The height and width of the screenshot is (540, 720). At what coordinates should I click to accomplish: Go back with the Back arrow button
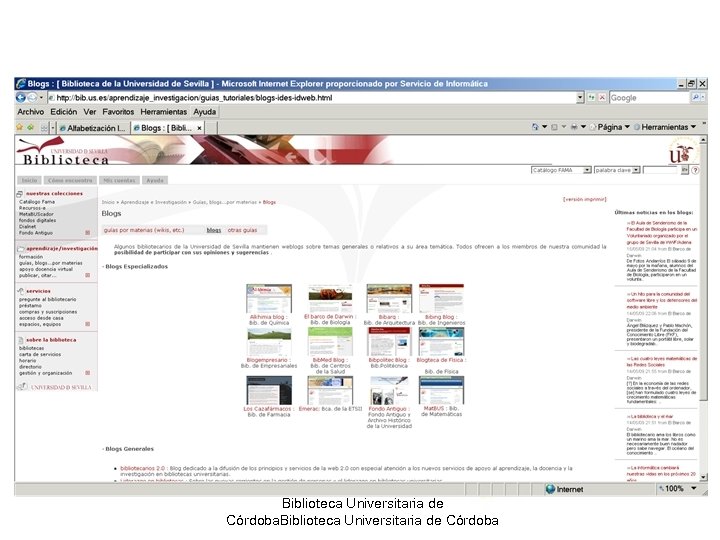tap(21, 97)
